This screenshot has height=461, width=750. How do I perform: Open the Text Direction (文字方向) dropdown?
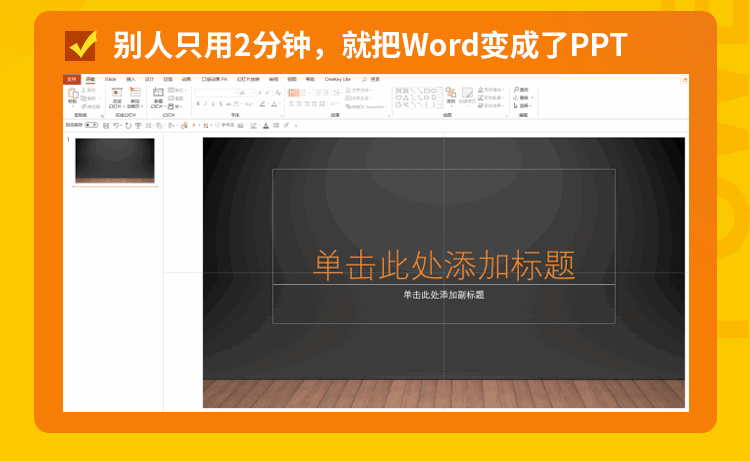click(359, 90)
